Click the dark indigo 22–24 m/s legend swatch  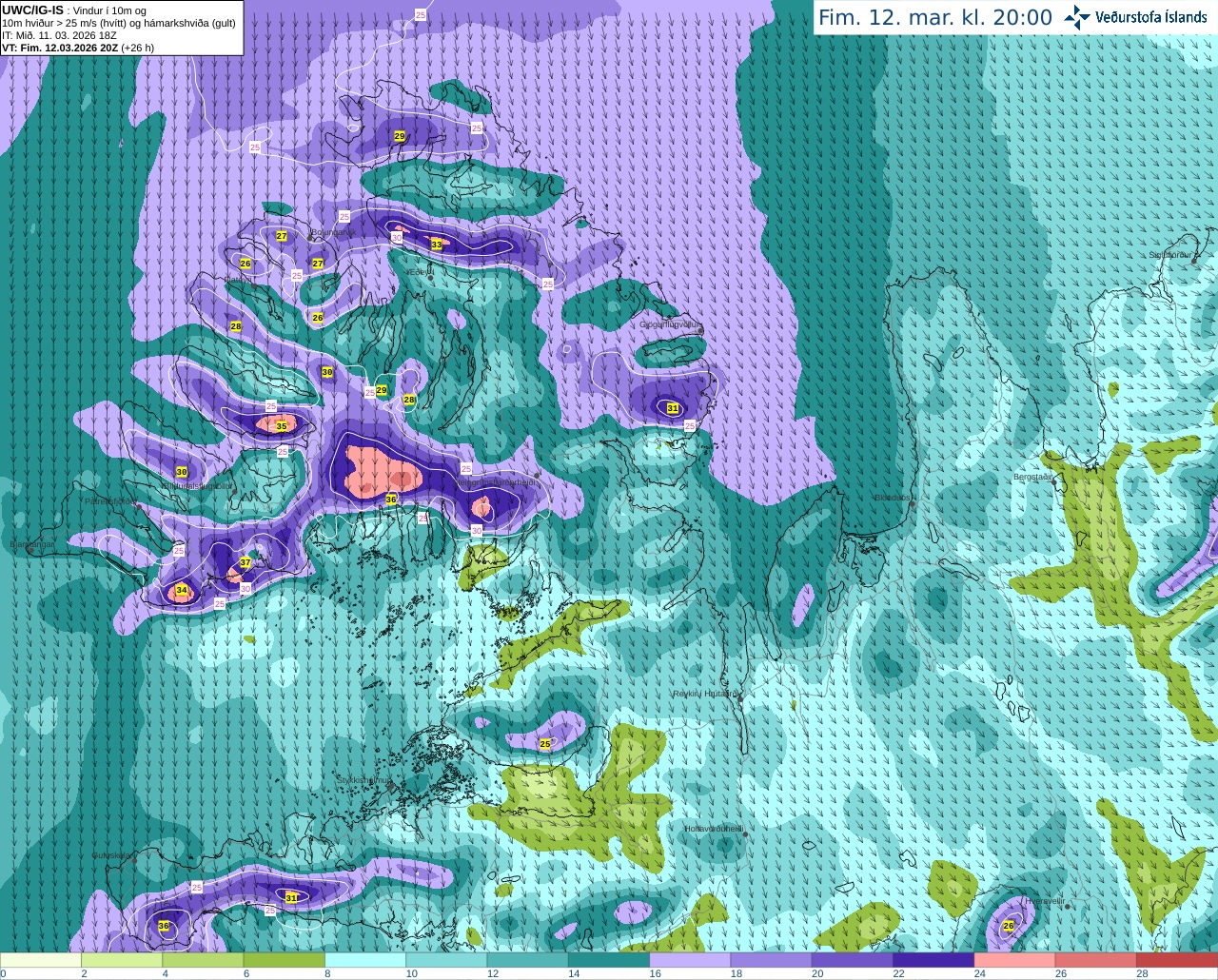pyautogui.click(x=933, y=960)
